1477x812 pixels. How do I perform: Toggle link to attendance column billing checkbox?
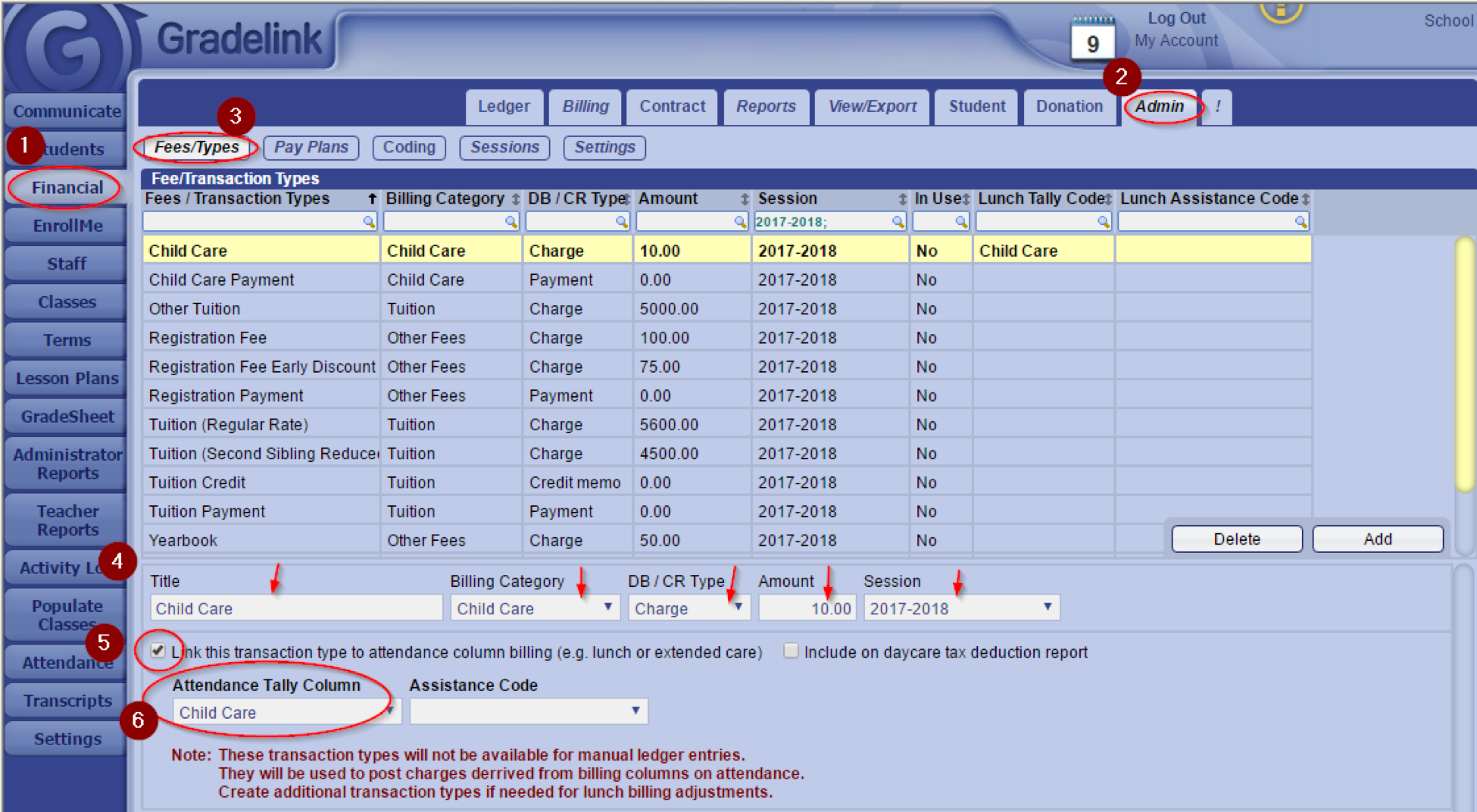click(x=158, y=651)
